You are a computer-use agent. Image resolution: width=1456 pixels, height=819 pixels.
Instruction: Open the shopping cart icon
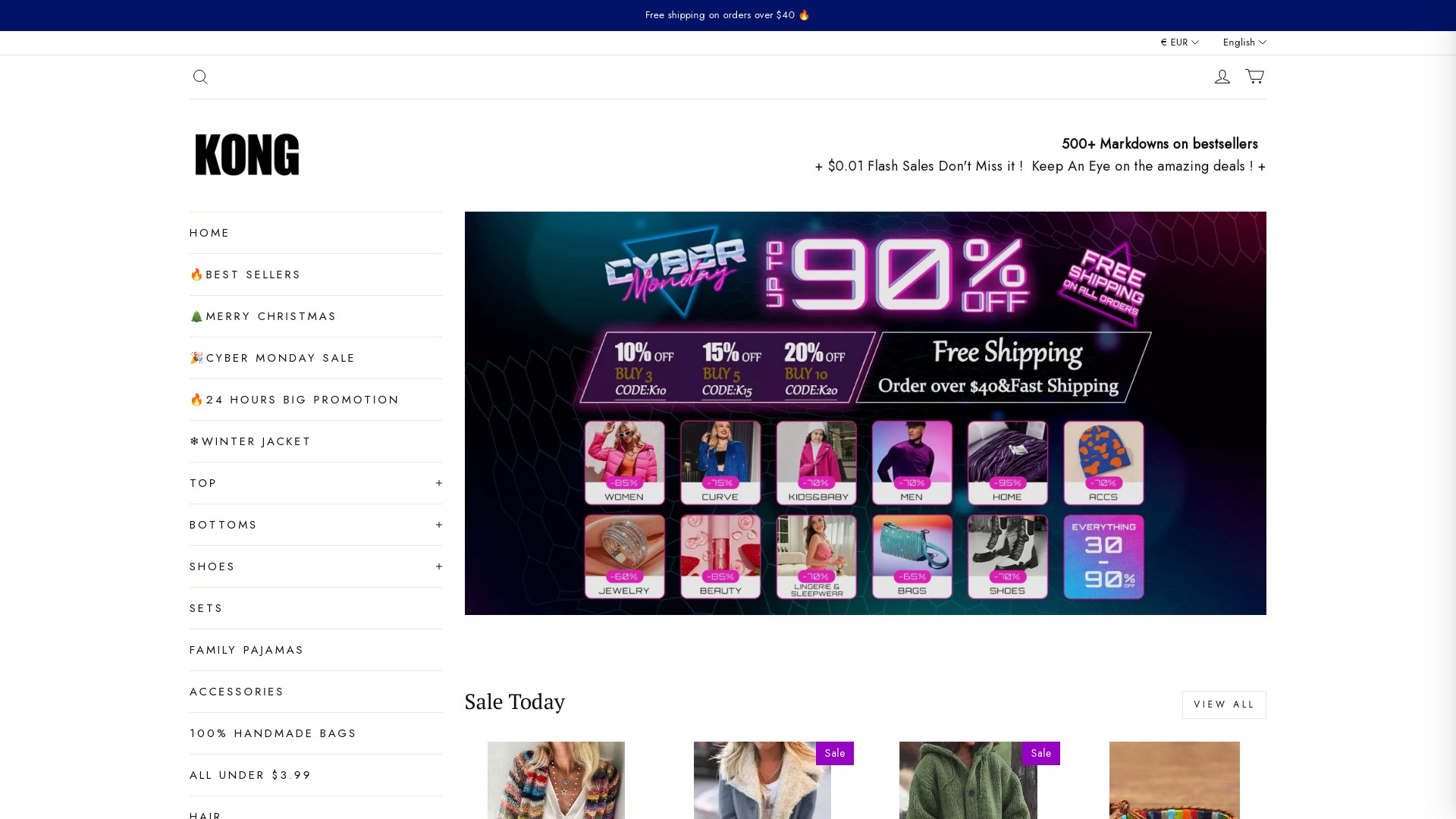(x=1254, y=76)
